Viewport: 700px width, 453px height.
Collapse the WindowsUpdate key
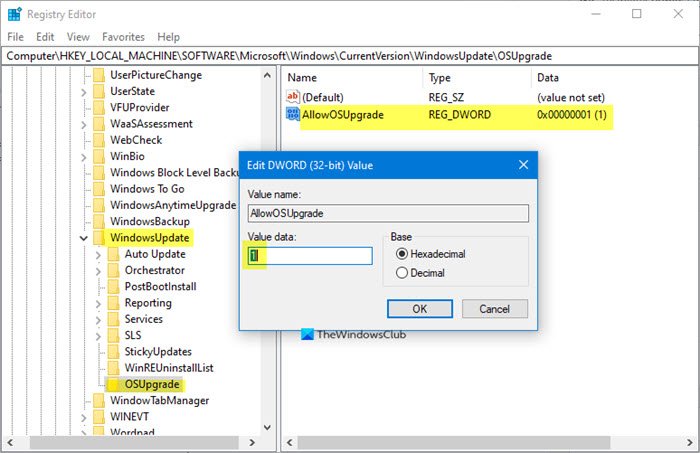pyautogui.click(x=83, y=238)
